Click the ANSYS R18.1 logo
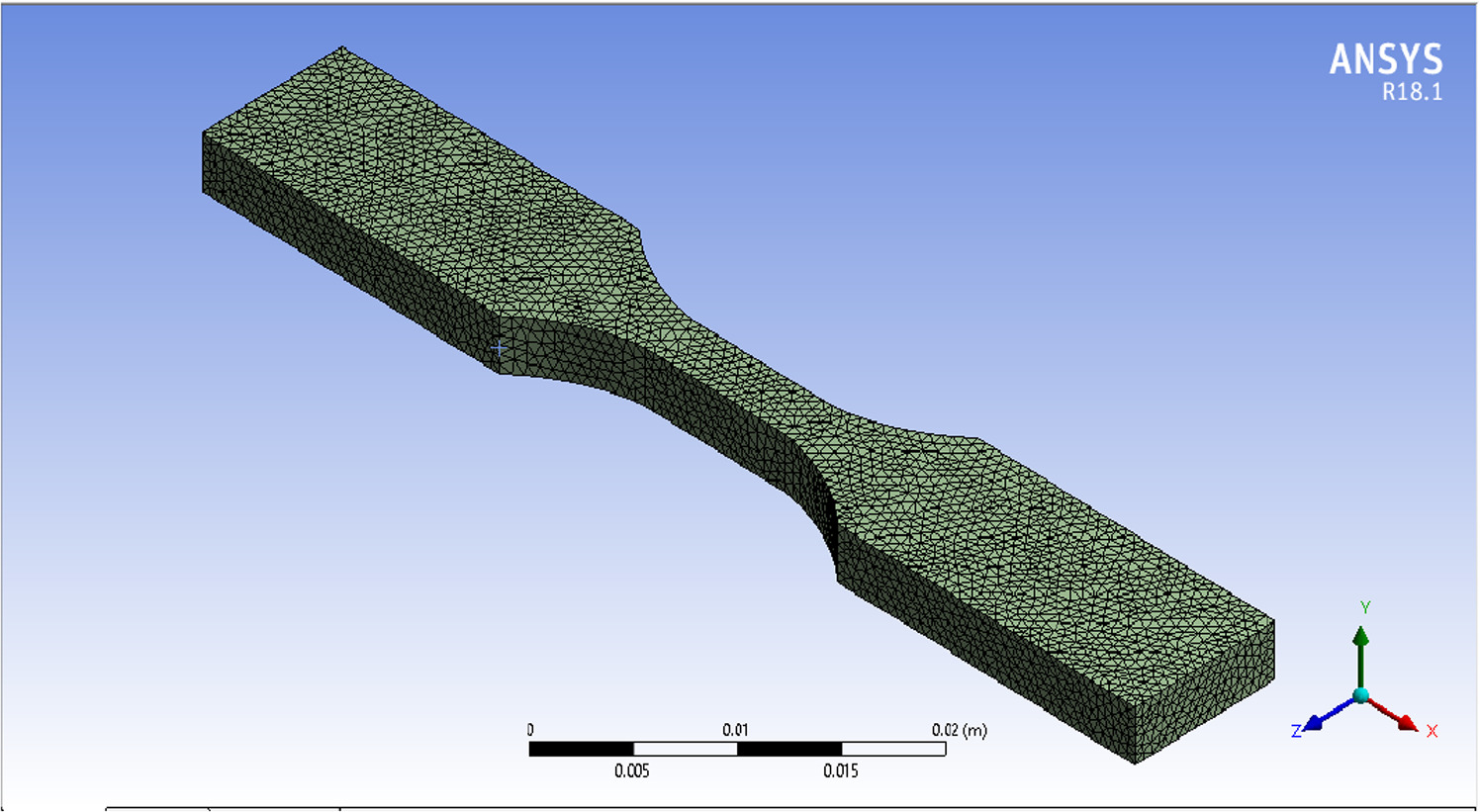Viewport: 1480px width, 812px height. (1386, 71)
